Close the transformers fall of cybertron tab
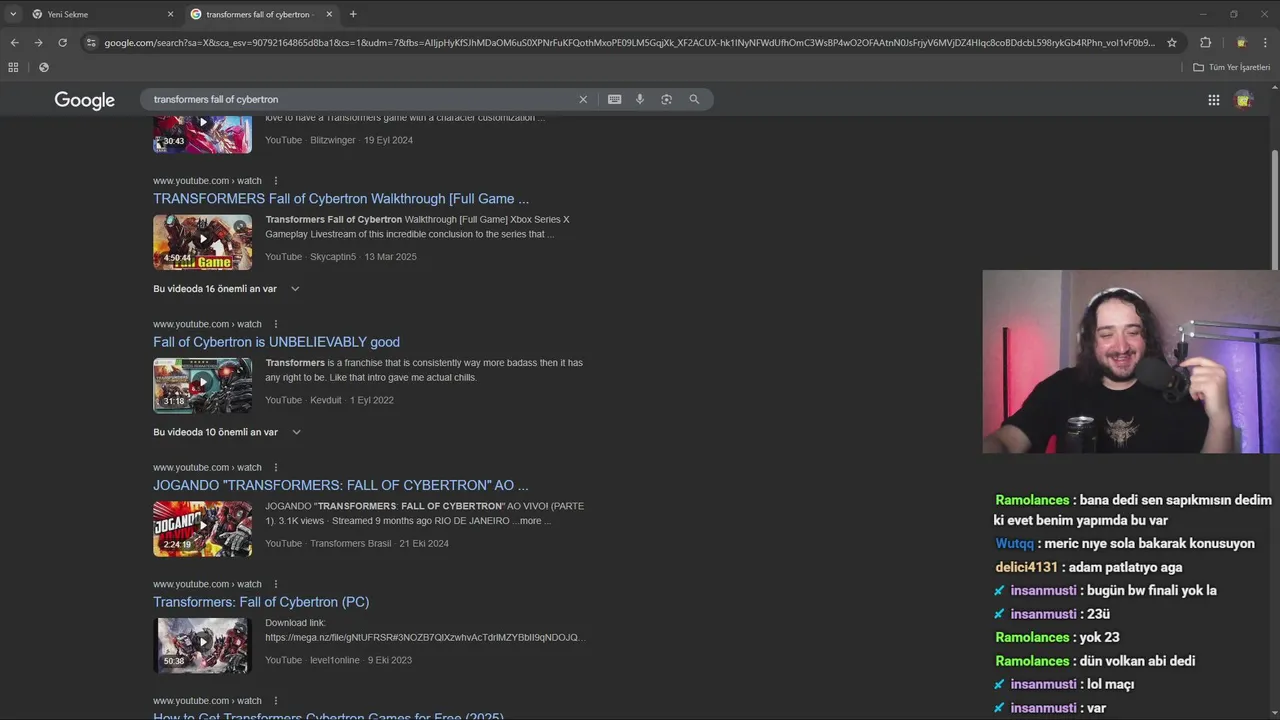This screenshot has height=720, width=1280. click(x=329, y=14)
